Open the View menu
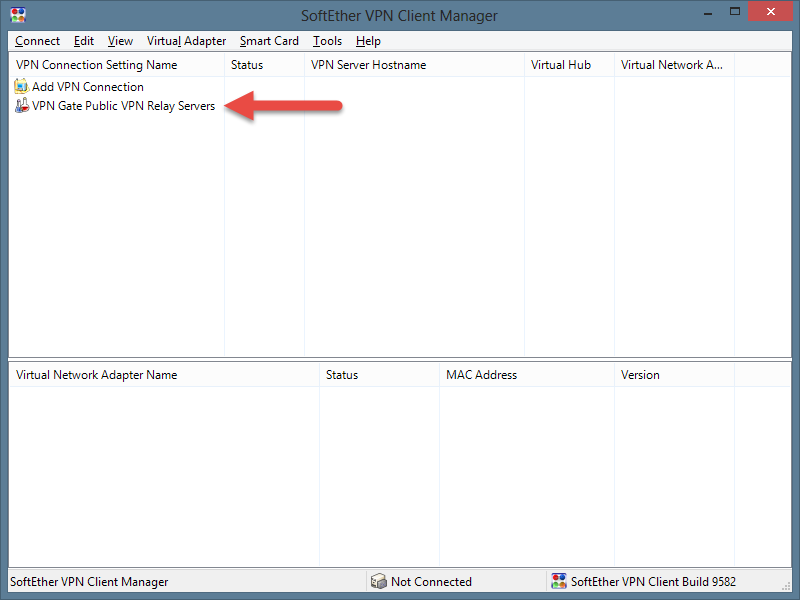Screen dimensions: 800x600 tap(120, 41)
